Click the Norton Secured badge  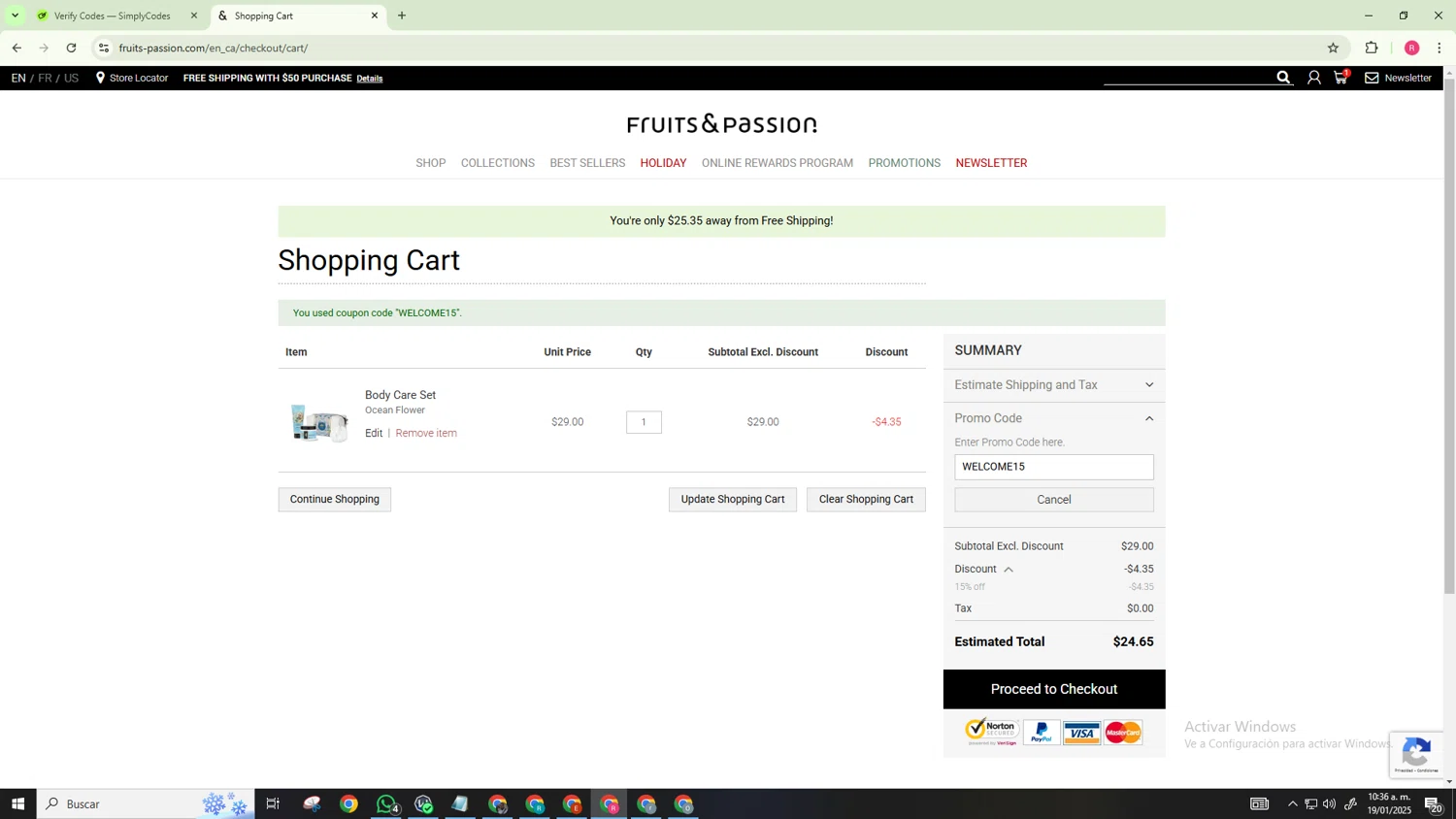(x=991, y=732)
